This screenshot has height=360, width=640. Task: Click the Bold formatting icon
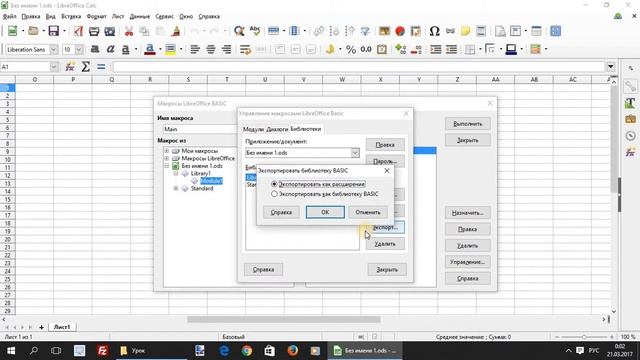[x=95, y=49]
